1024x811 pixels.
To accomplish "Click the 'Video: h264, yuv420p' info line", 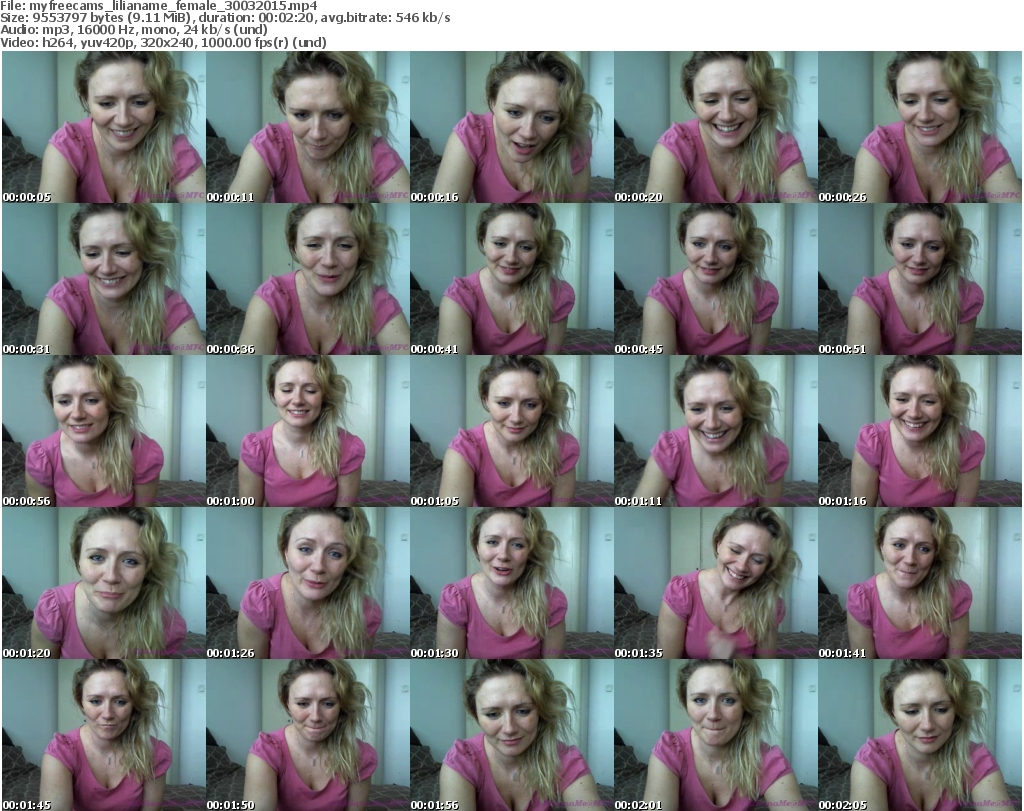I will point(163,42).
